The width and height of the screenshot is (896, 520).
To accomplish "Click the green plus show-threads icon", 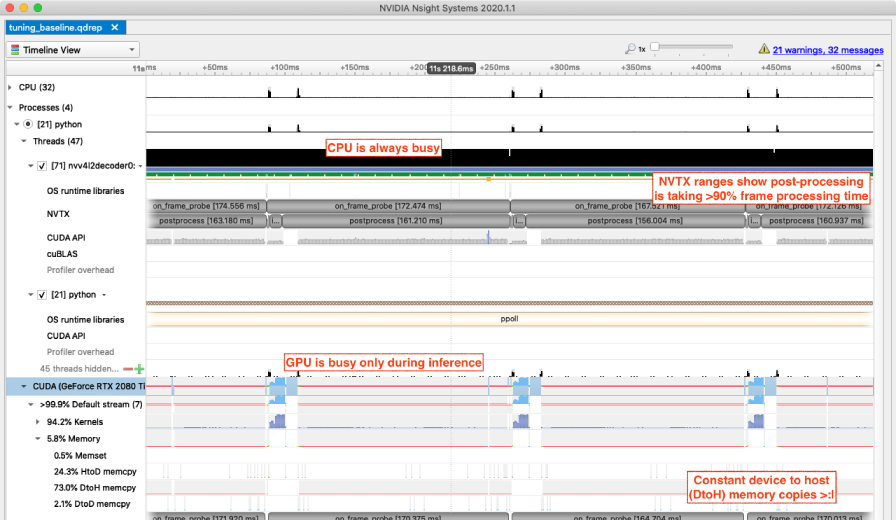I will click(139, 369).
